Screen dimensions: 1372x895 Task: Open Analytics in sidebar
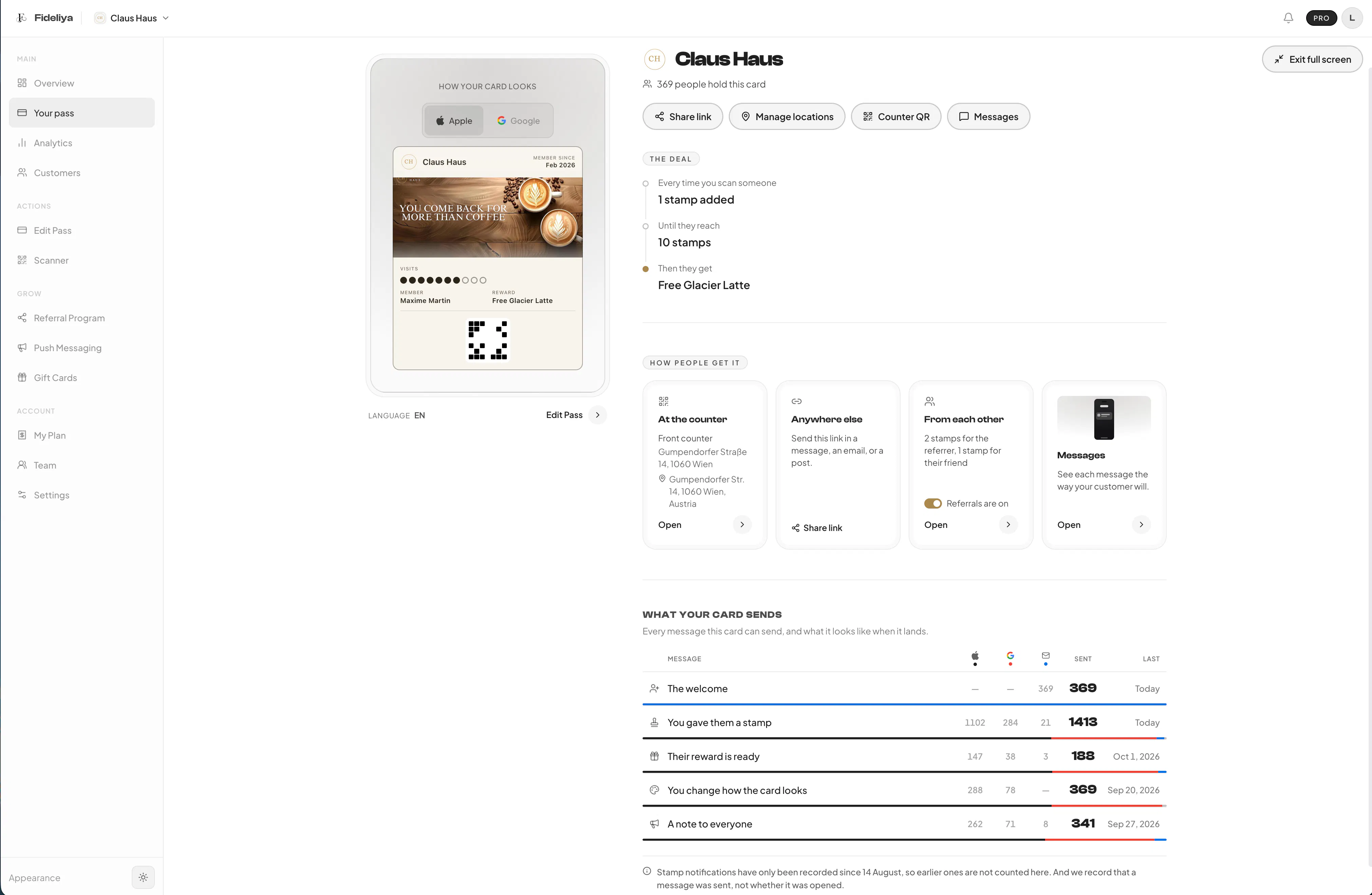(82, 143)
